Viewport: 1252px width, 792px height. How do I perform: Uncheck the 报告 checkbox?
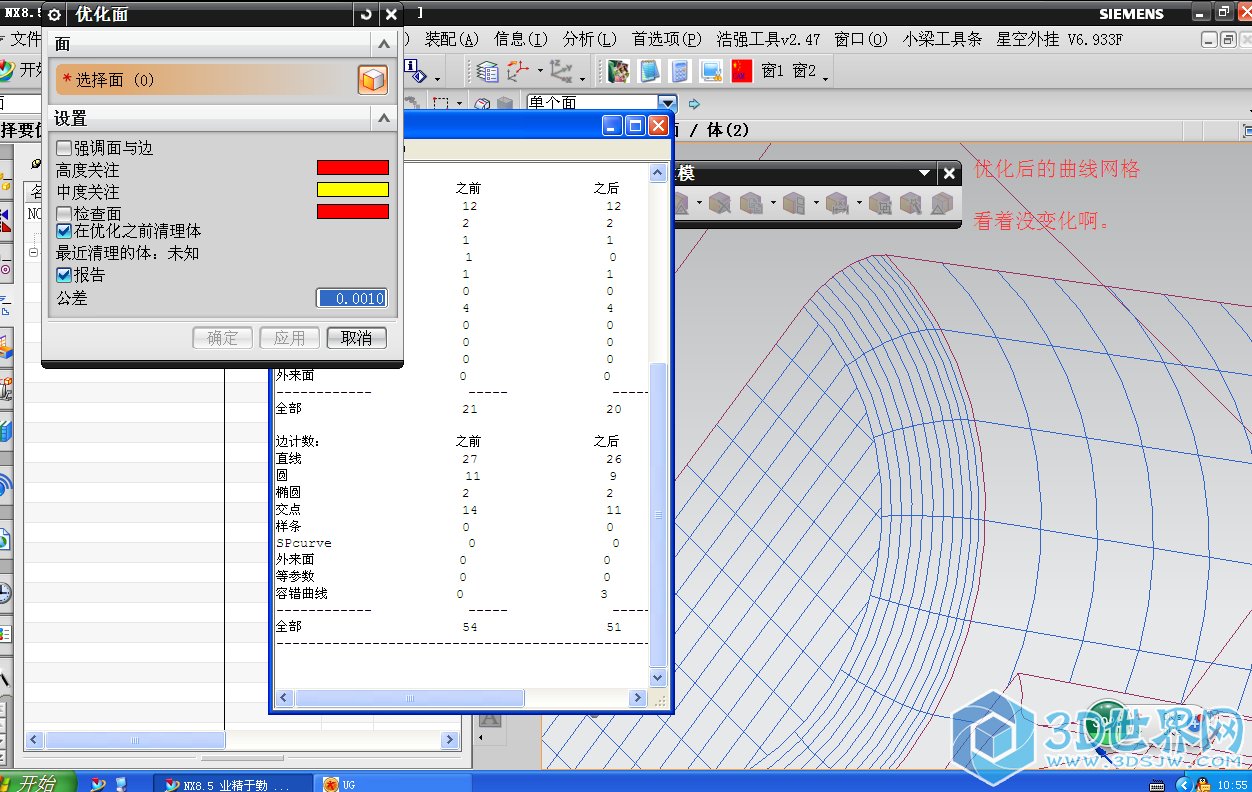(64, 275)
